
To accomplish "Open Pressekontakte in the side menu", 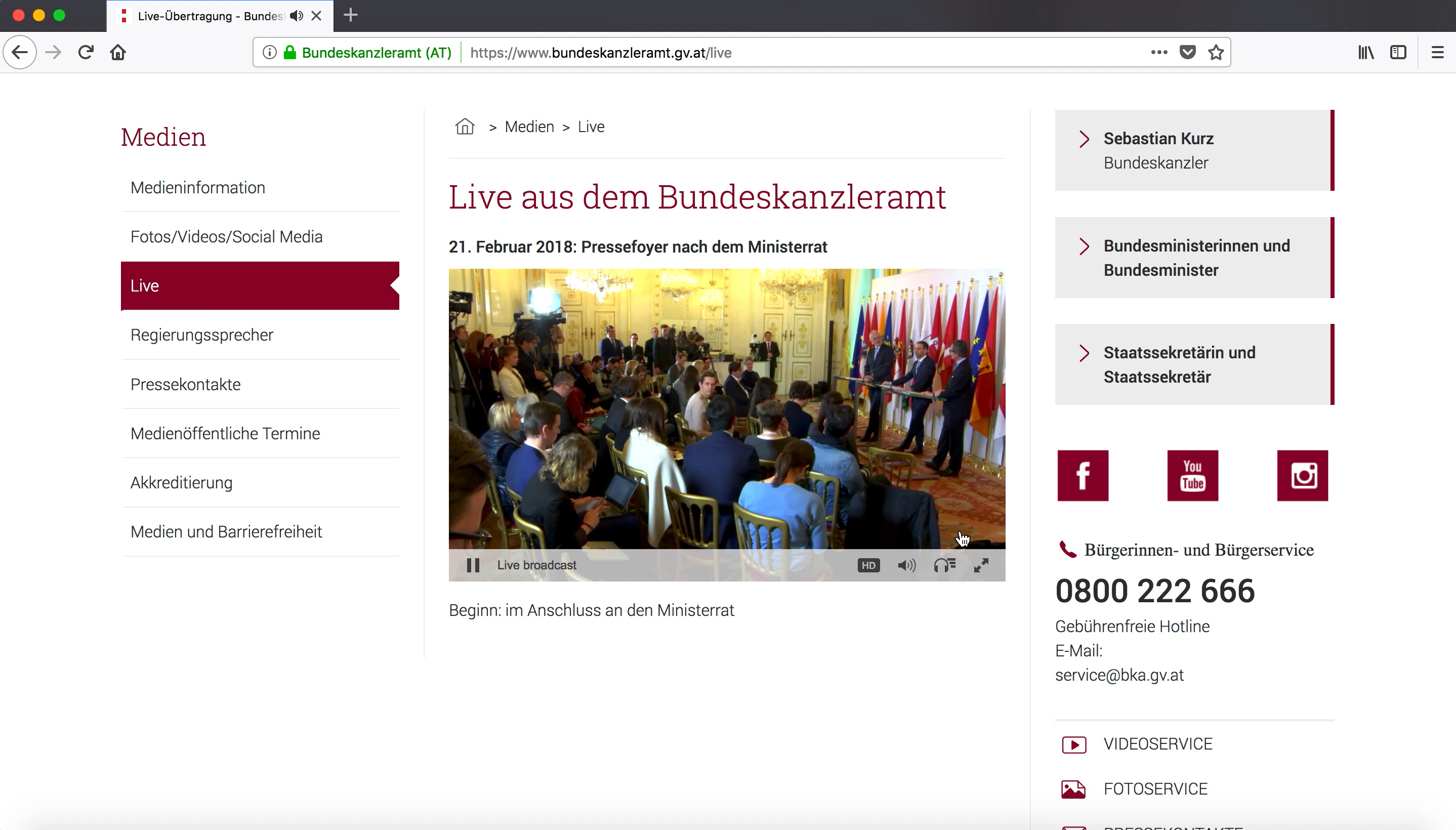I will [x=260, y=384].
